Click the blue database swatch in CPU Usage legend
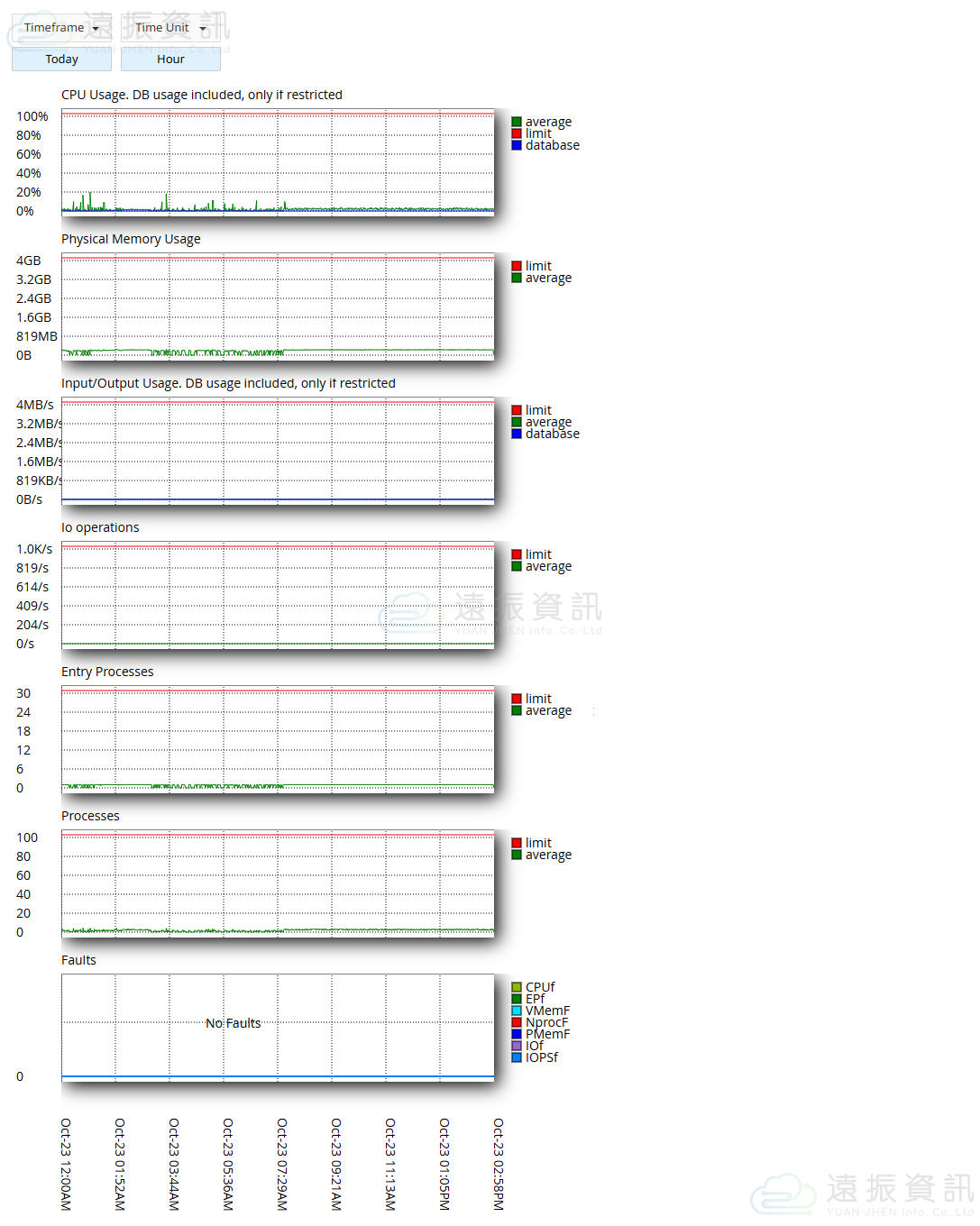980x1226 pixels. [517, 145]
